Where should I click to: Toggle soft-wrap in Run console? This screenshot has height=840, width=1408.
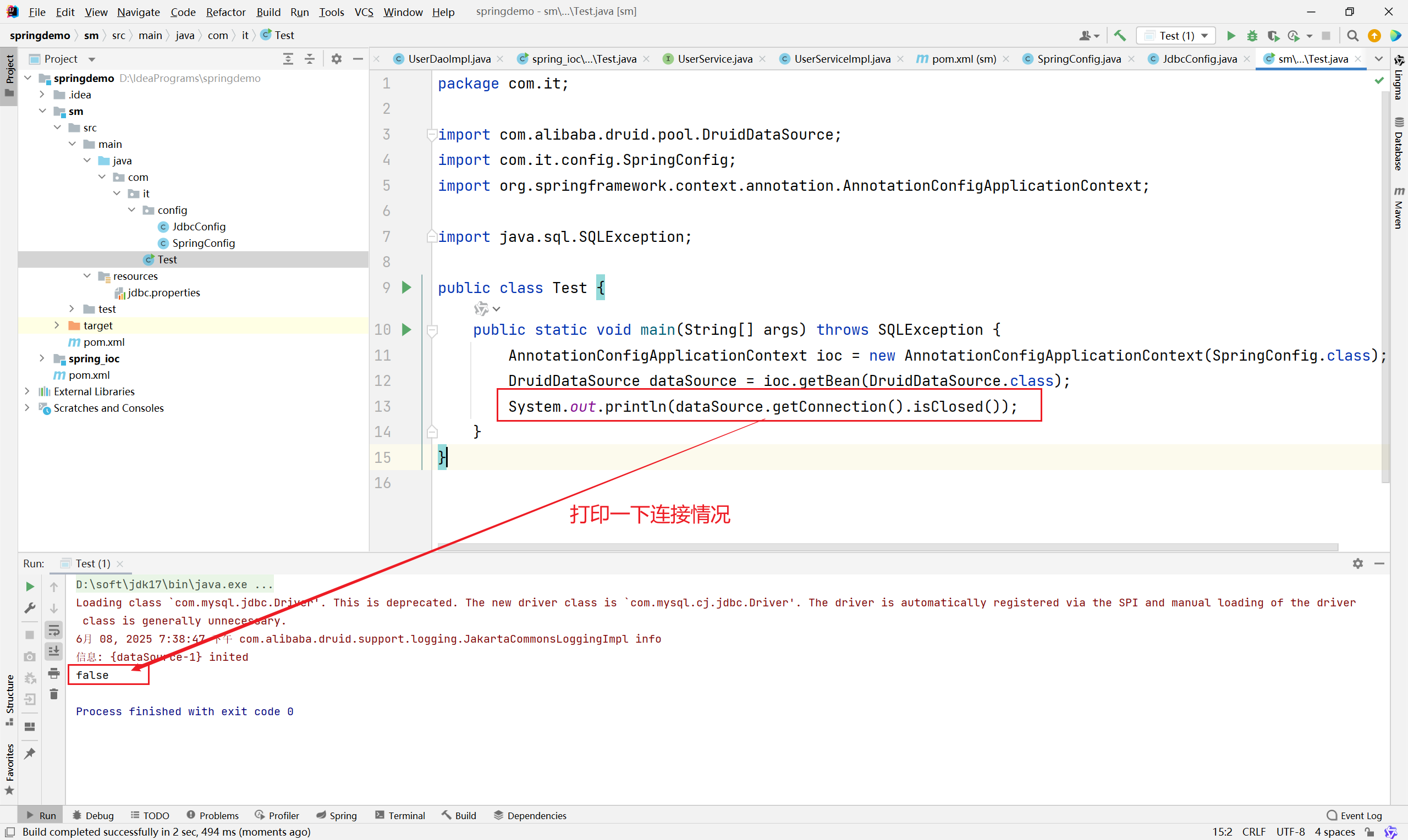[54, 630]
